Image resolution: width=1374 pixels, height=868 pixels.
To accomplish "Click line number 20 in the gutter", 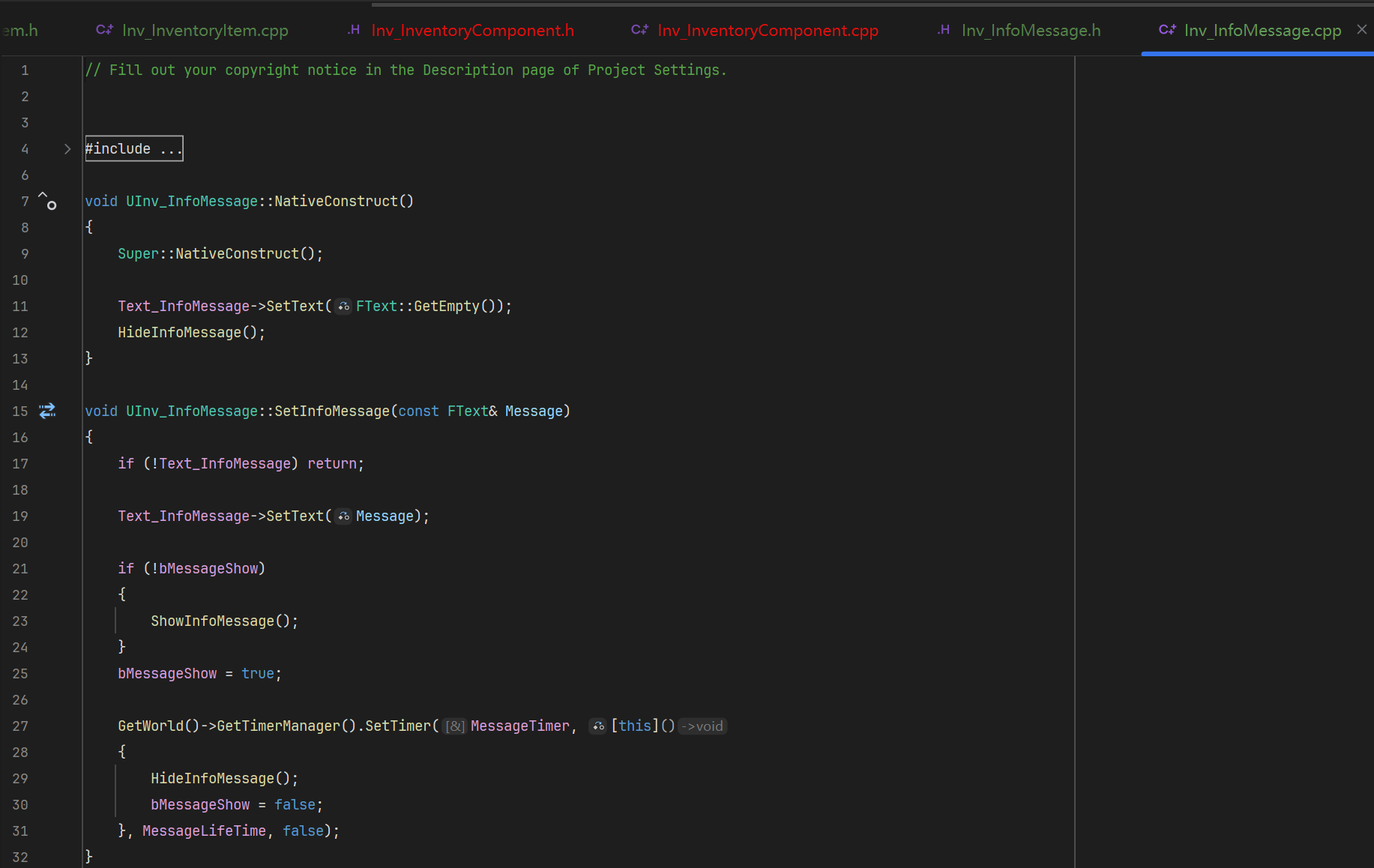I will pyautogui.click(x=20, y=542).
